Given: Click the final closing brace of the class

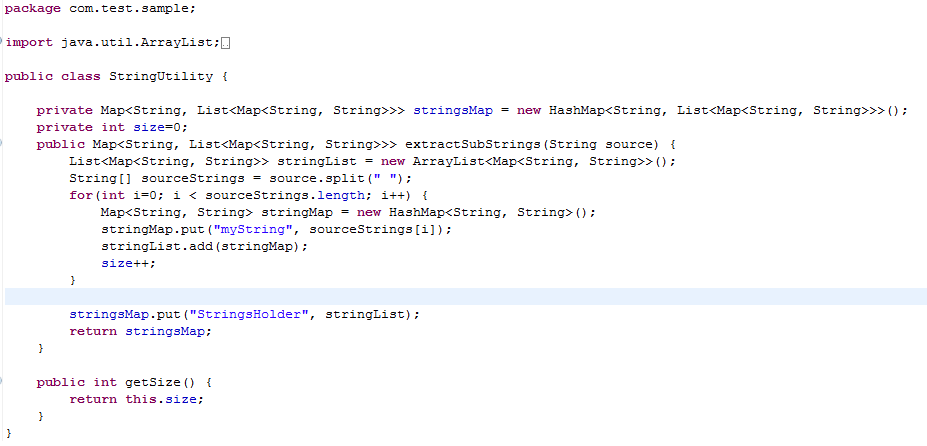Looking at the screenshot, I should [8, 434].
